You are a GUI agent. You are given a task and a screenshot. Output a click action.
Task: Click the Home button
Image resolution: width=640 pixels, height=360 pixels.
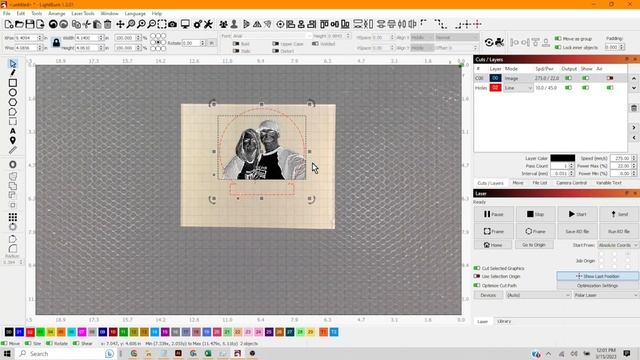(x=493, y=245)
